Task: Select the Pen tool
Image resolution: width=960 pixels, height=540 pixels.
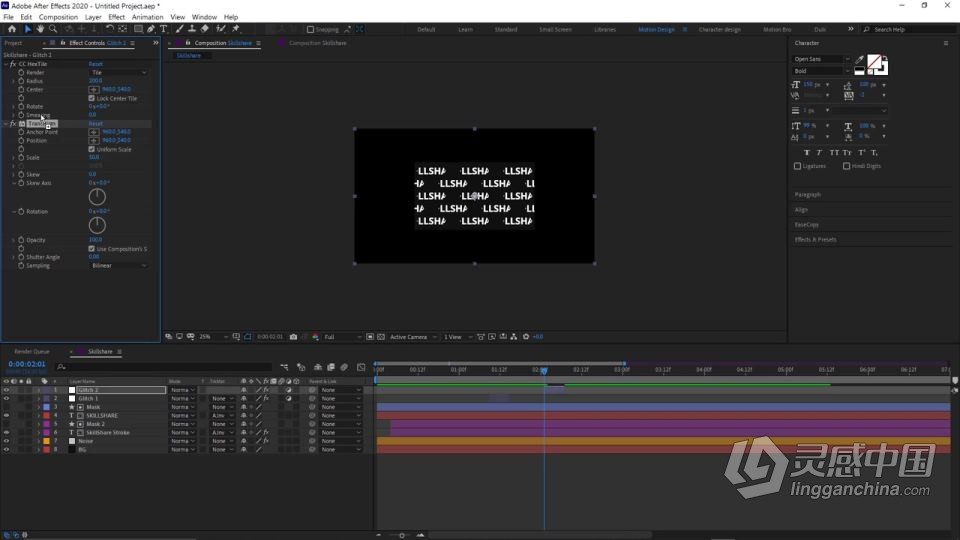Action: click(x=150, y=29)
